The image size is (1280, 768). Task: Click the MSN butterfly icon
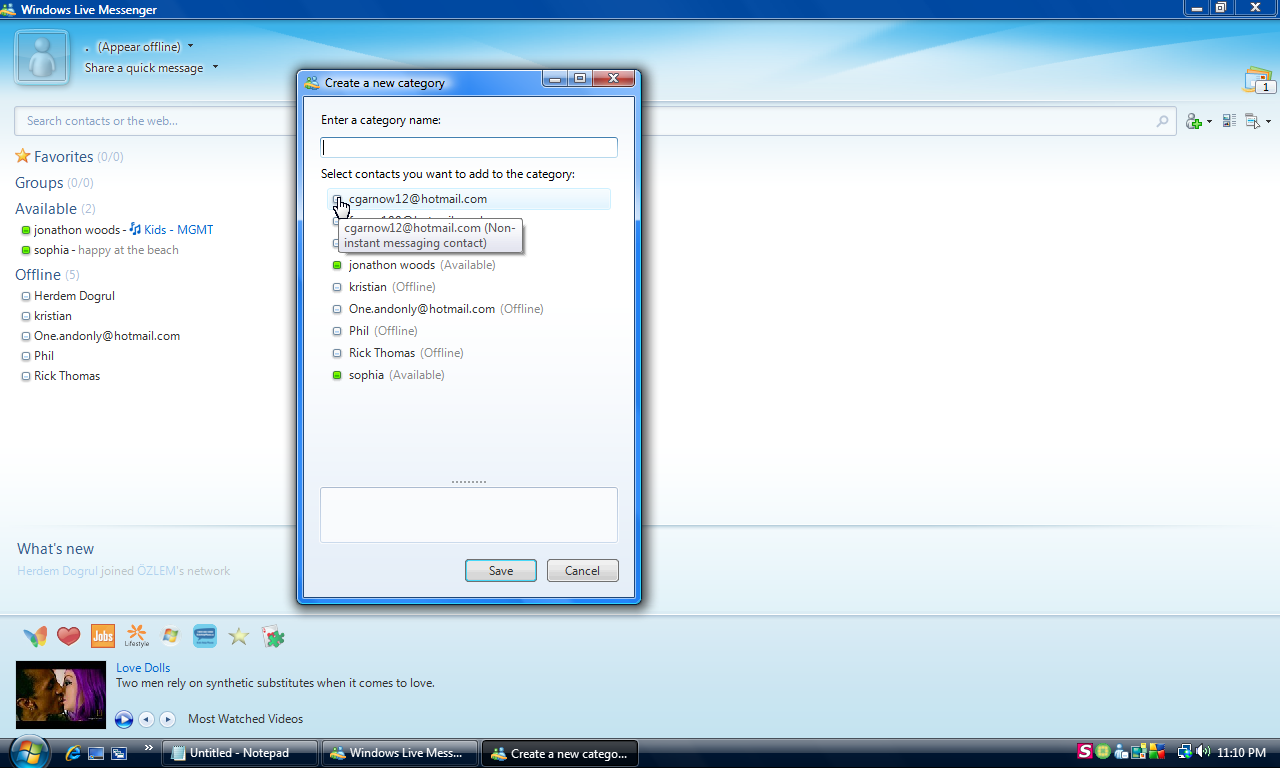pos(35,636)
